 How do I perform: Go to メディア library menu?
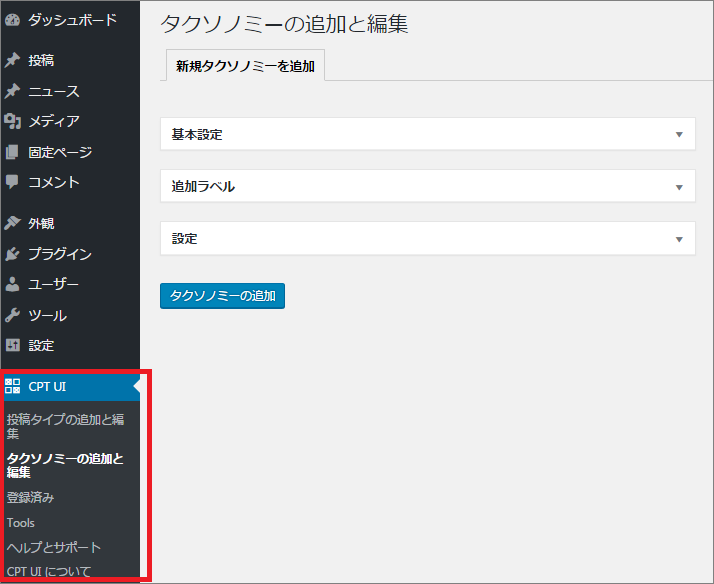tap(54, 121)
